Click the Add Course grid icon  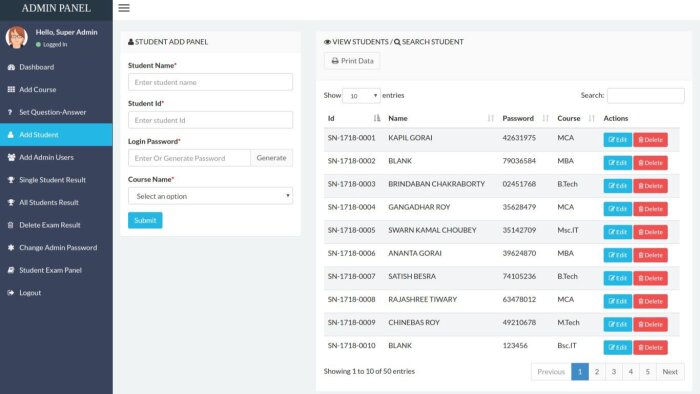click(11, 89)
